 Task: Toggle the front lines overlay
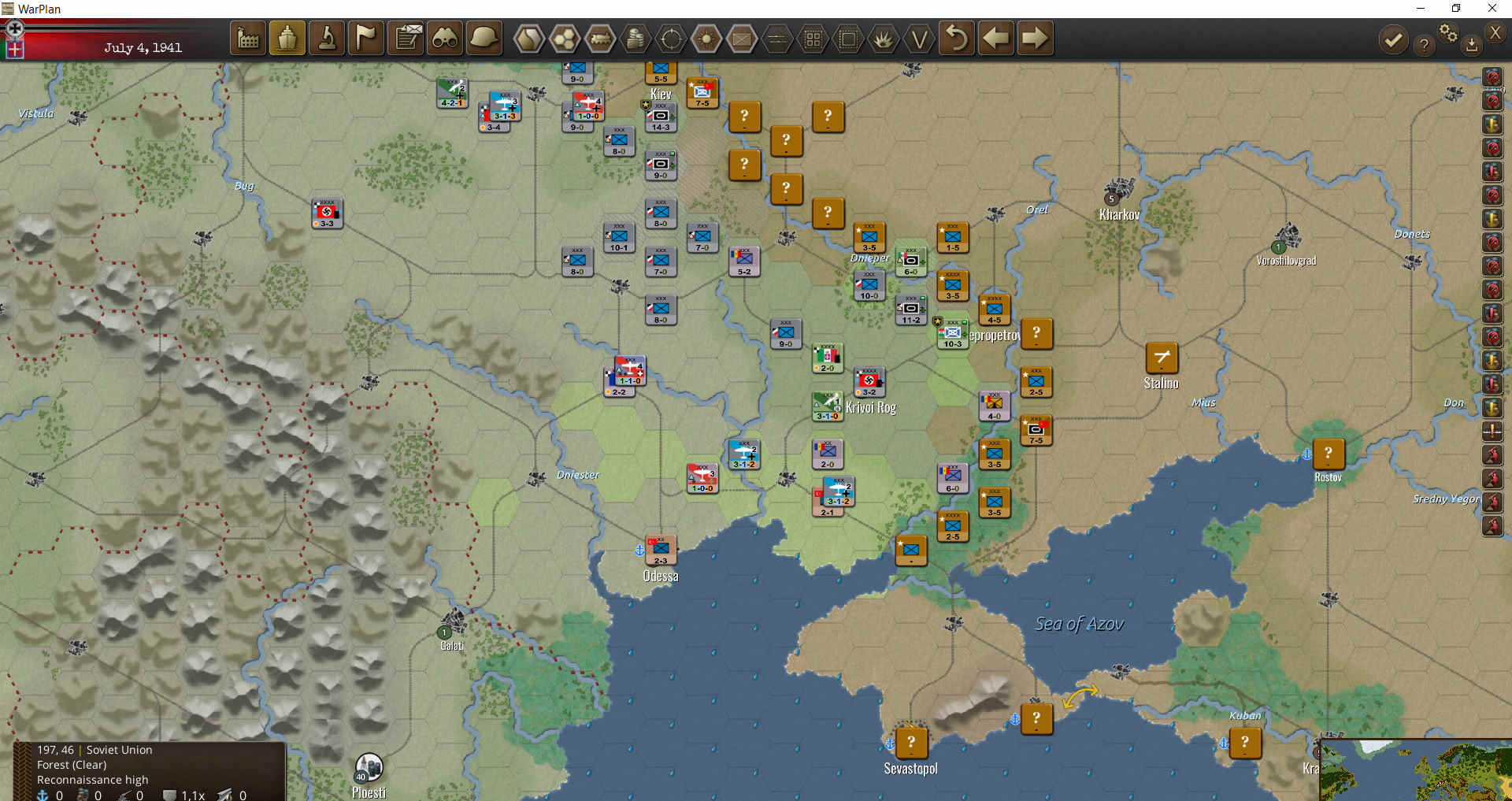[777, 39]
